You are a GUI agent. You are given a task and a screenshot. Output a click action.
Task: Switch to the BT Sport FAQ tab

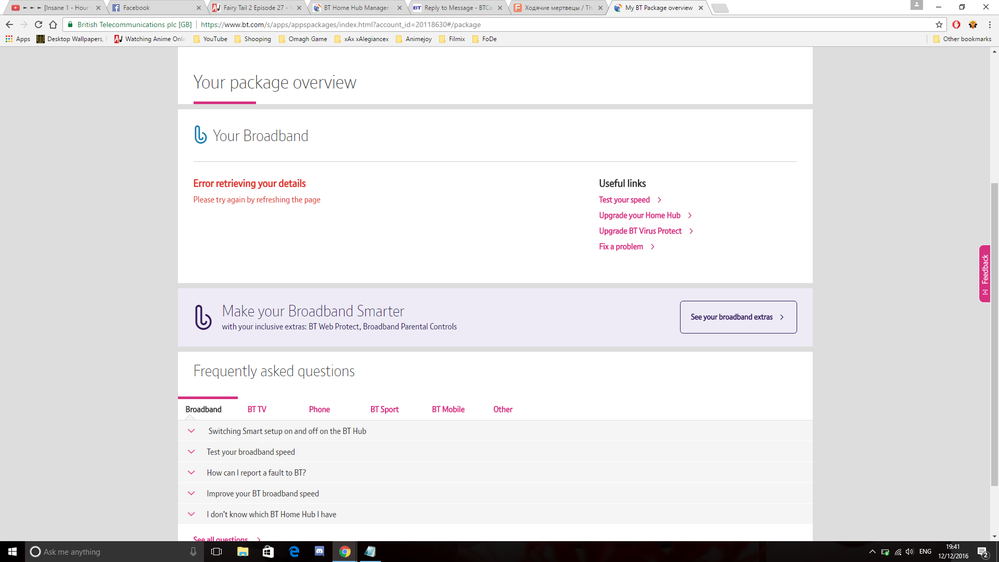pos(384,409)
